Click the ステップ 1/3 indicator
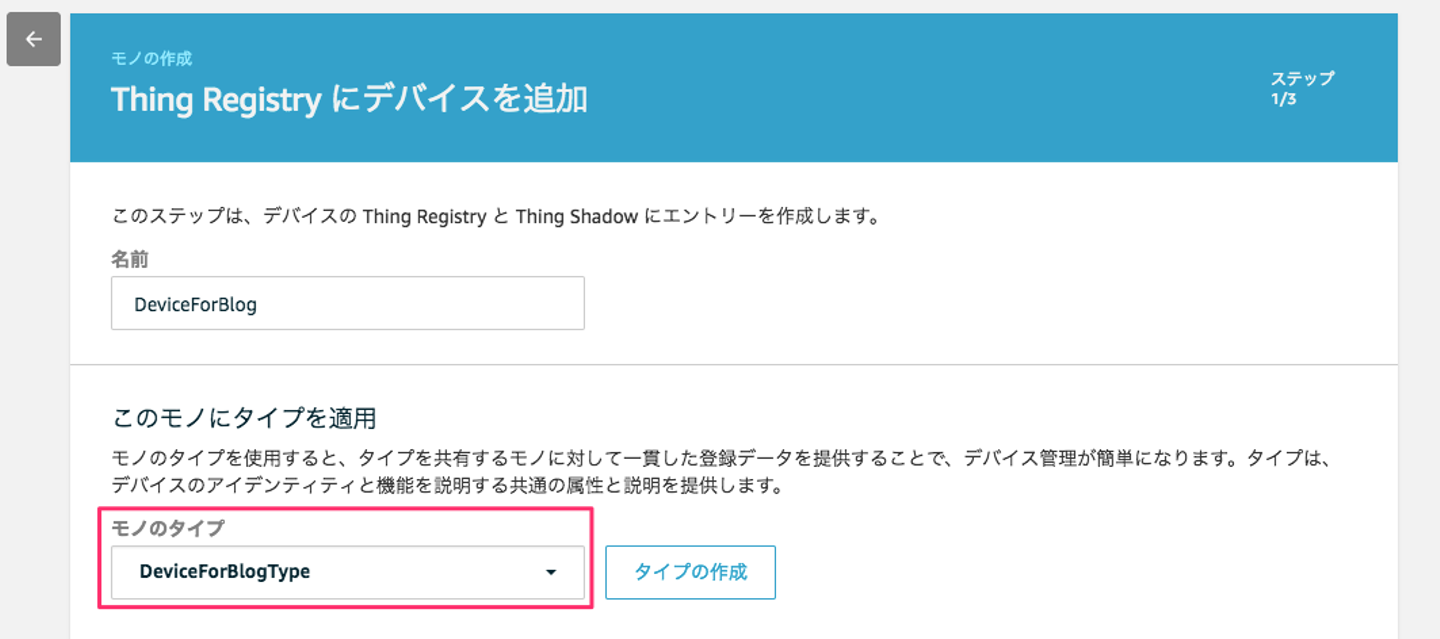 [x=1302, y=89]
